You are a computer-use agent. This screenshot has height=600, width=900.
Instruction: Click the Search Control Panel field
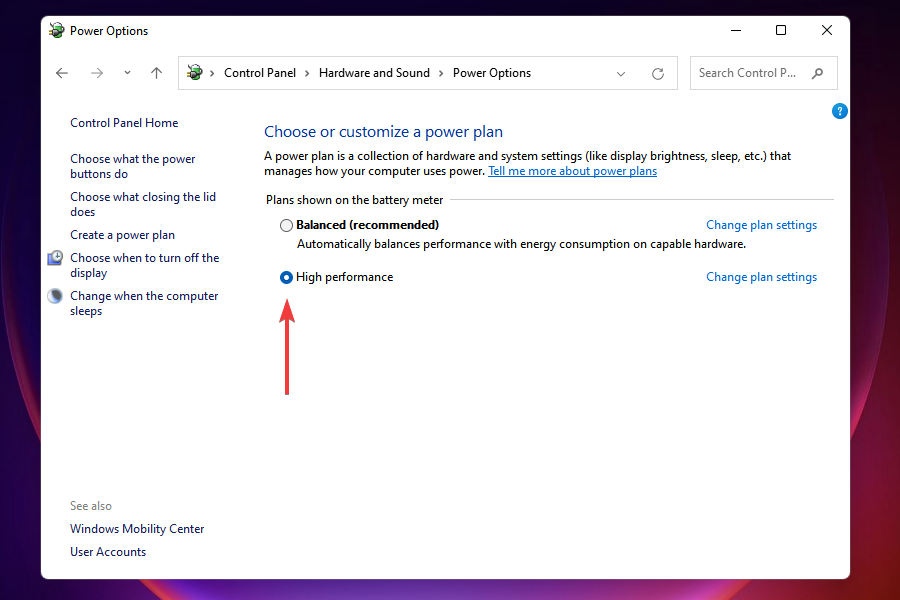pos(763,73)
